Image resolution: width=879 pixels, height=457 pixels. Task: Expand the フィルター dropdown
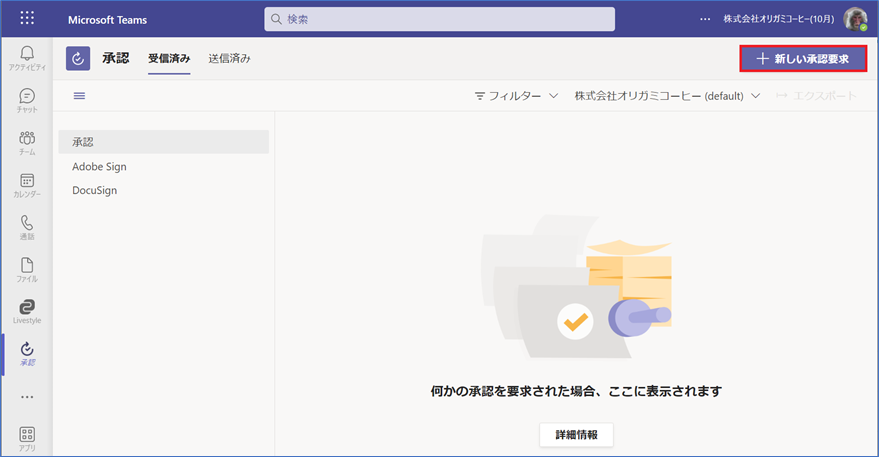click(516, 96)
